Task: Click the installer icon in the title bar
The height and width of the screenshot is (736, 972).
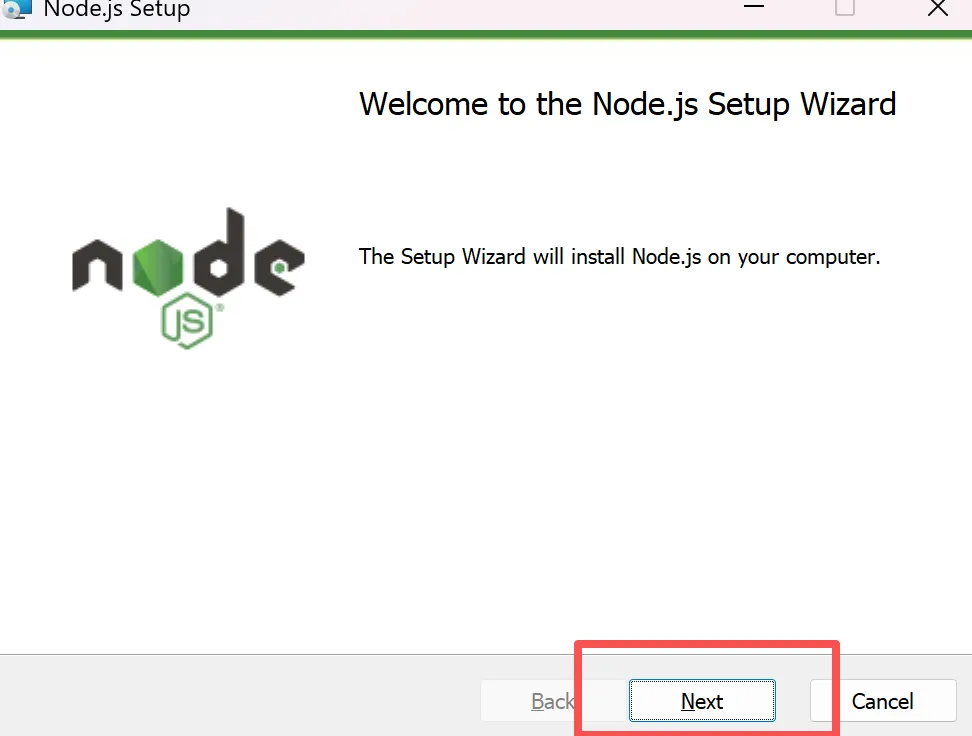Action: point(16,8)
